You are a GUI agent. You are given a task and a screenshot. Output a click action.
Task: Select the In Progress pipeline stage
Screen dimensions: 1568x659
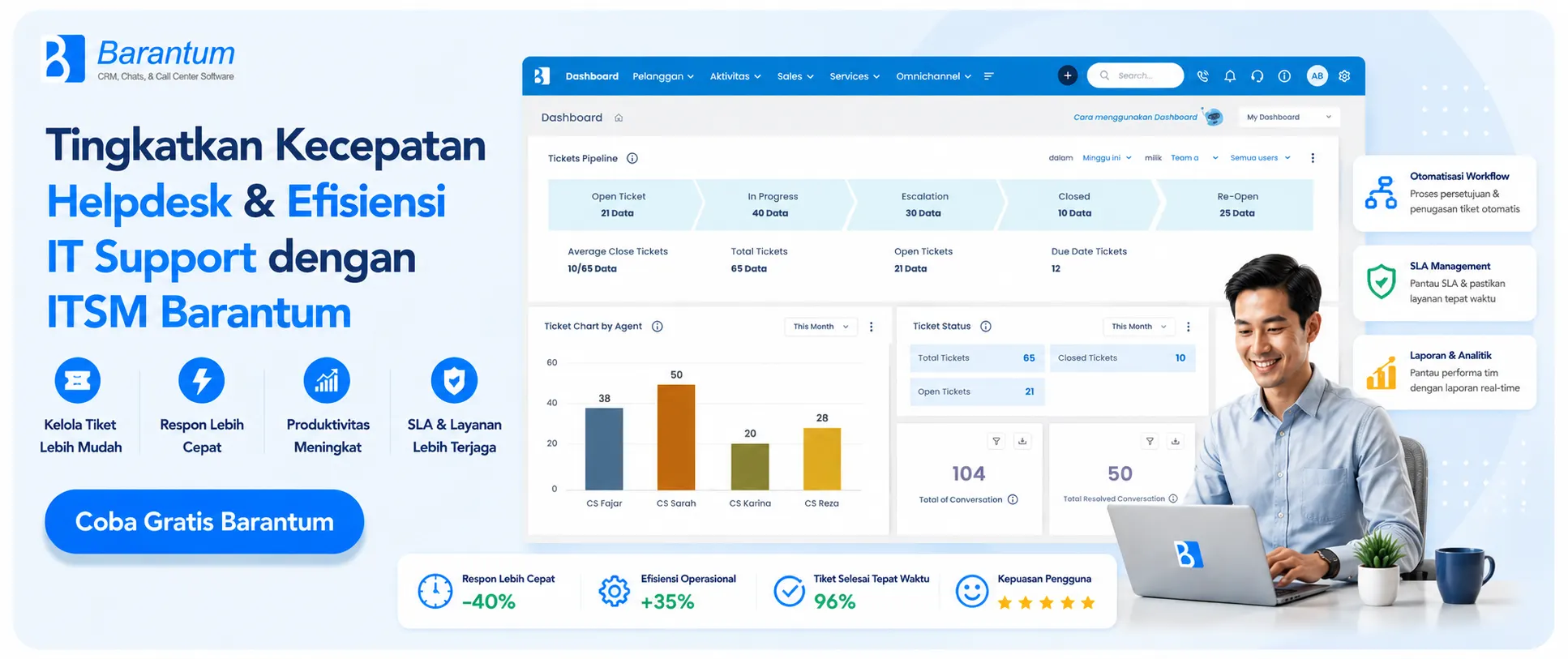pyautogui.click(x=771, y=205)
